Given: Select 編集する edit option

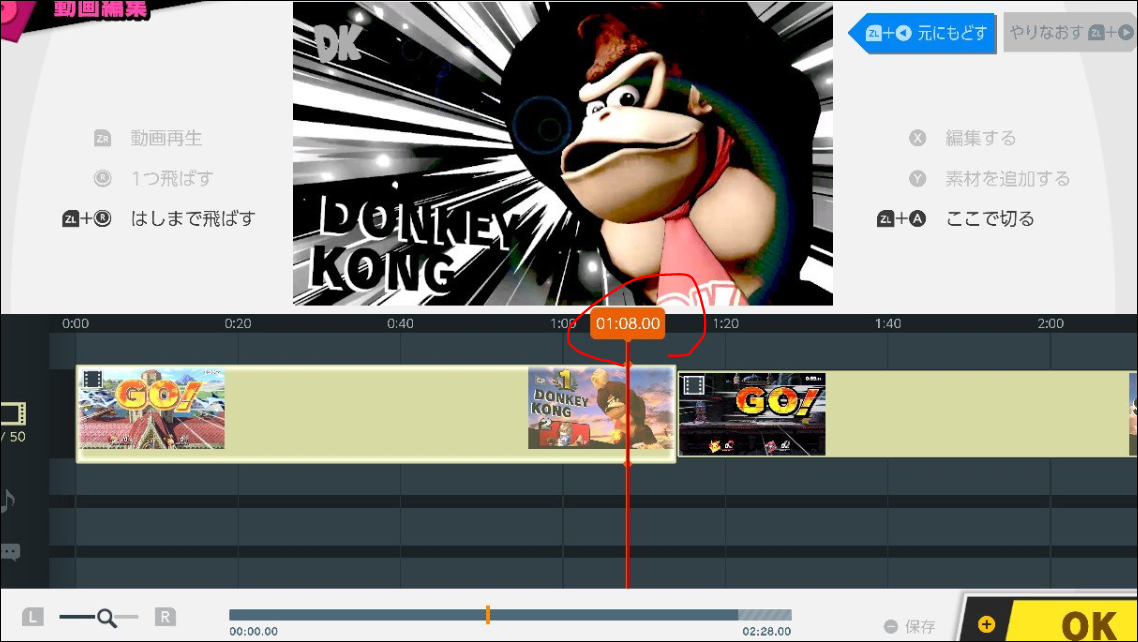Looking at the screenshot, I should click(x=981, y=138).
